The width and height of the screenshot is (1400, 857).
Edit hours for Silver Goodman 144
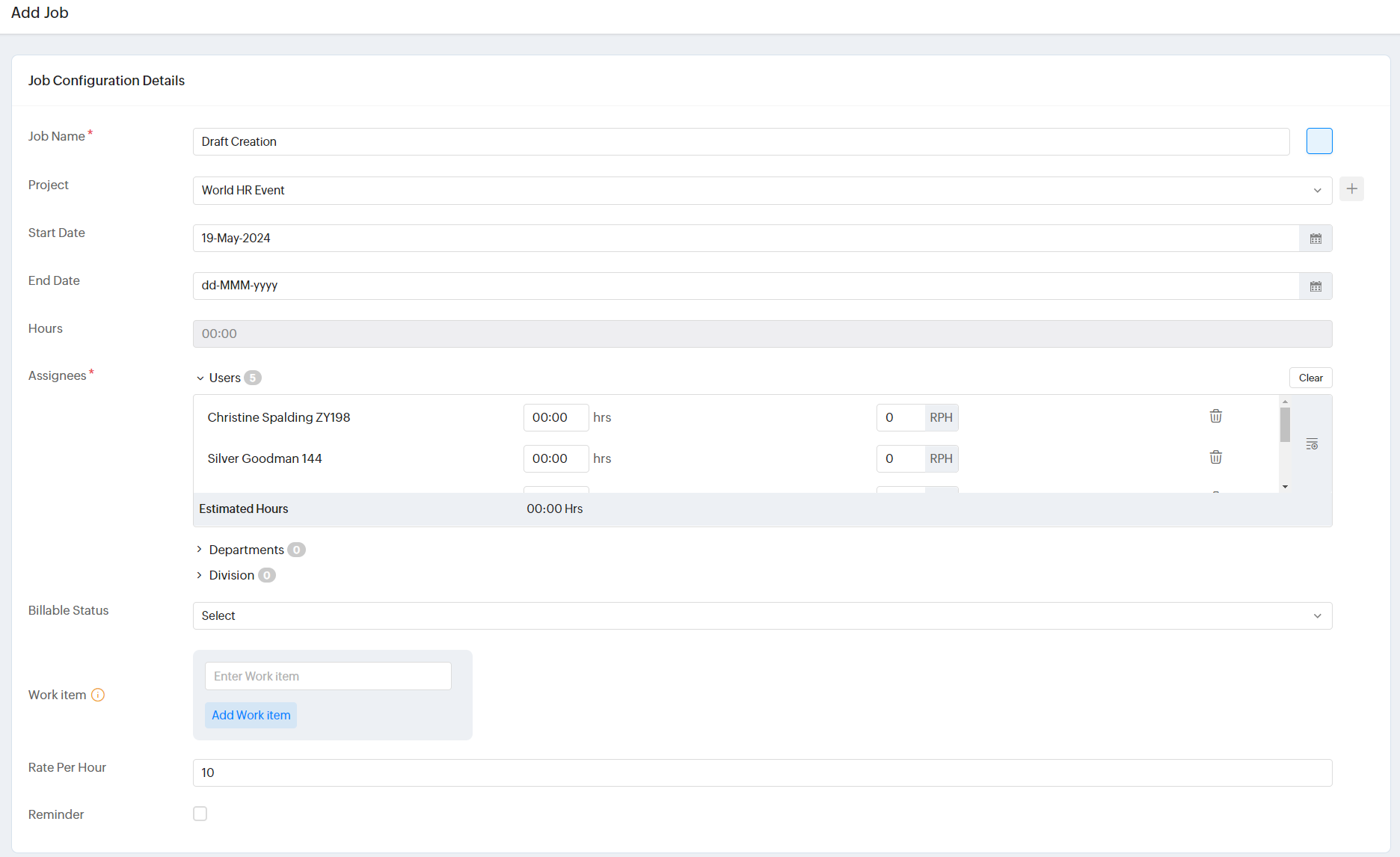(x=556, y=458)
